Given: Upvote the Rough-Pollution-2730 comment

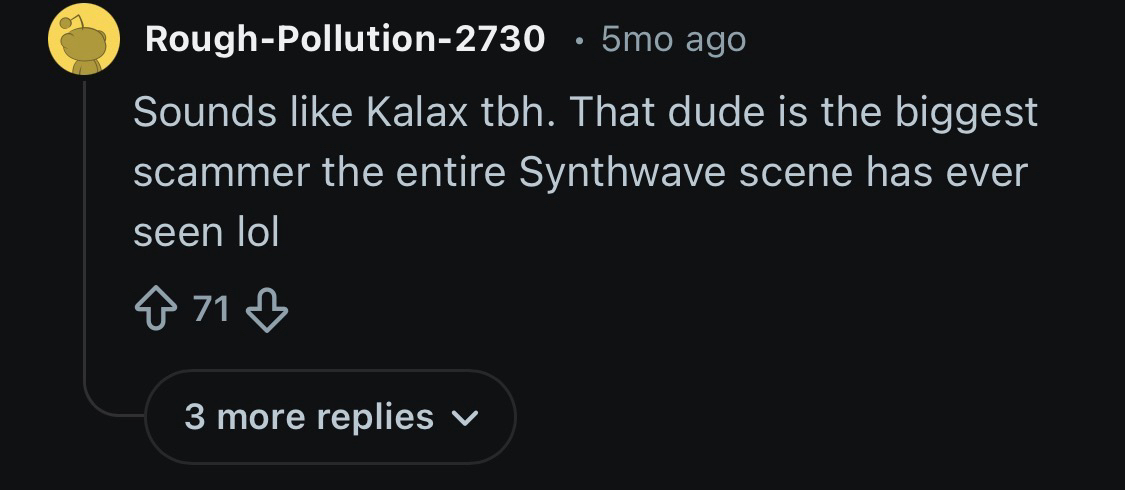Looking at the screenshot, I should tap(156, 311).
